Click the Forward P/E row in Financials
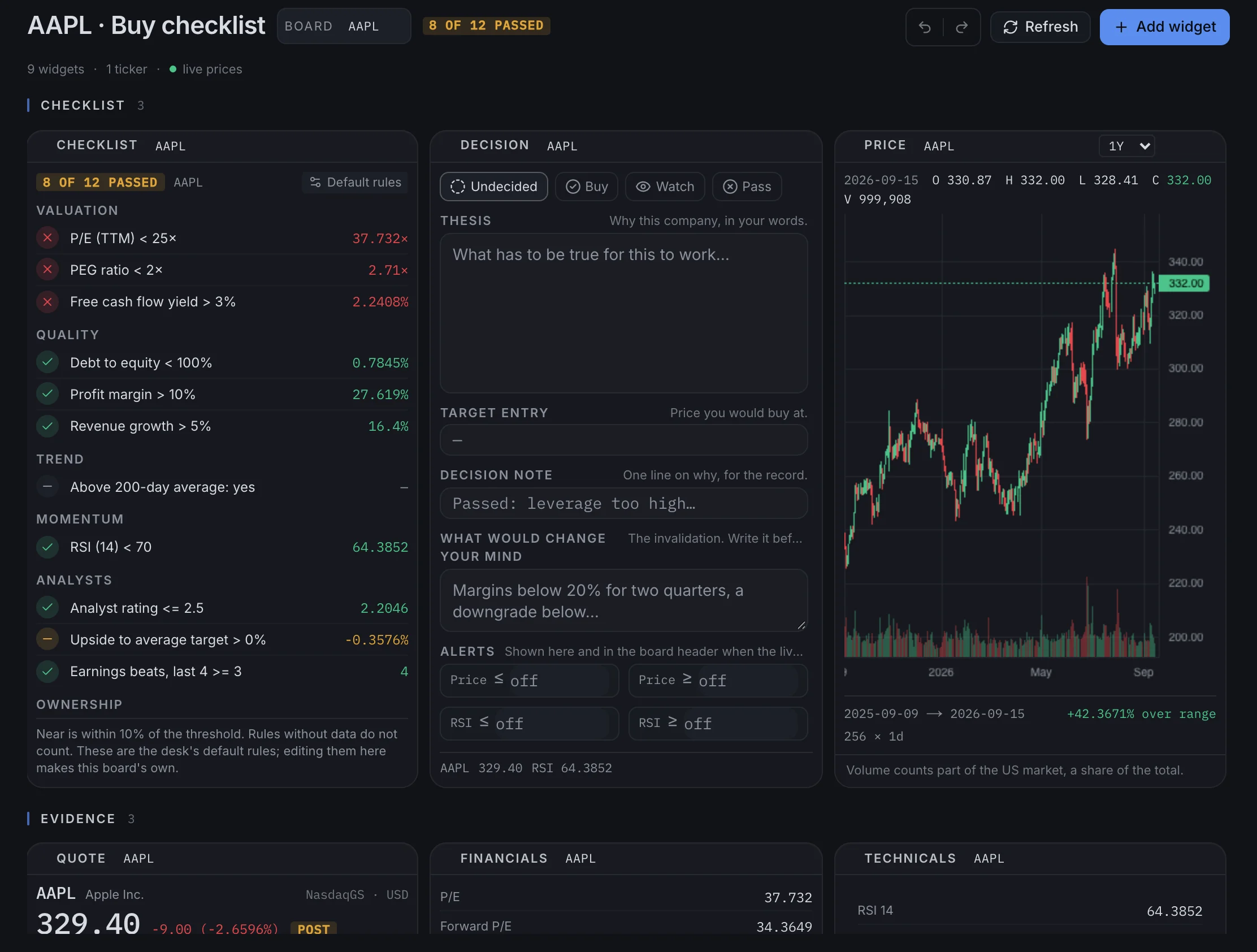This screenshot has height=952, width=1257. (626, 927)
